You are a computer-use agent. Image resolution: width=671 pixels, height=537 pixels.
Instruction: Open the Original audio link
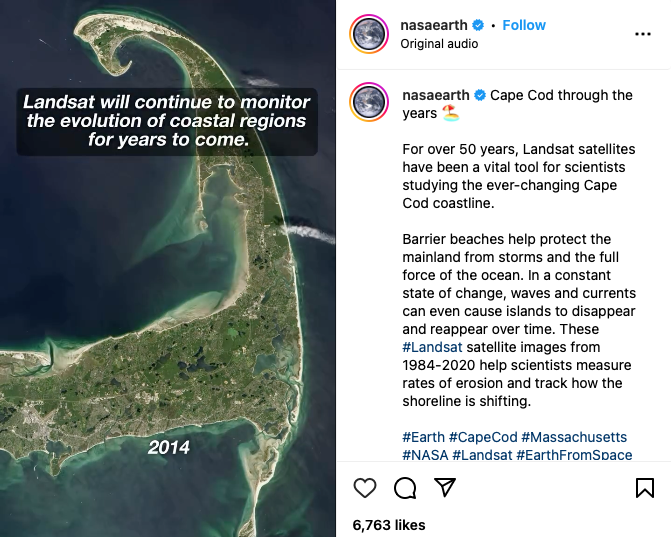[x=439, y=44]
